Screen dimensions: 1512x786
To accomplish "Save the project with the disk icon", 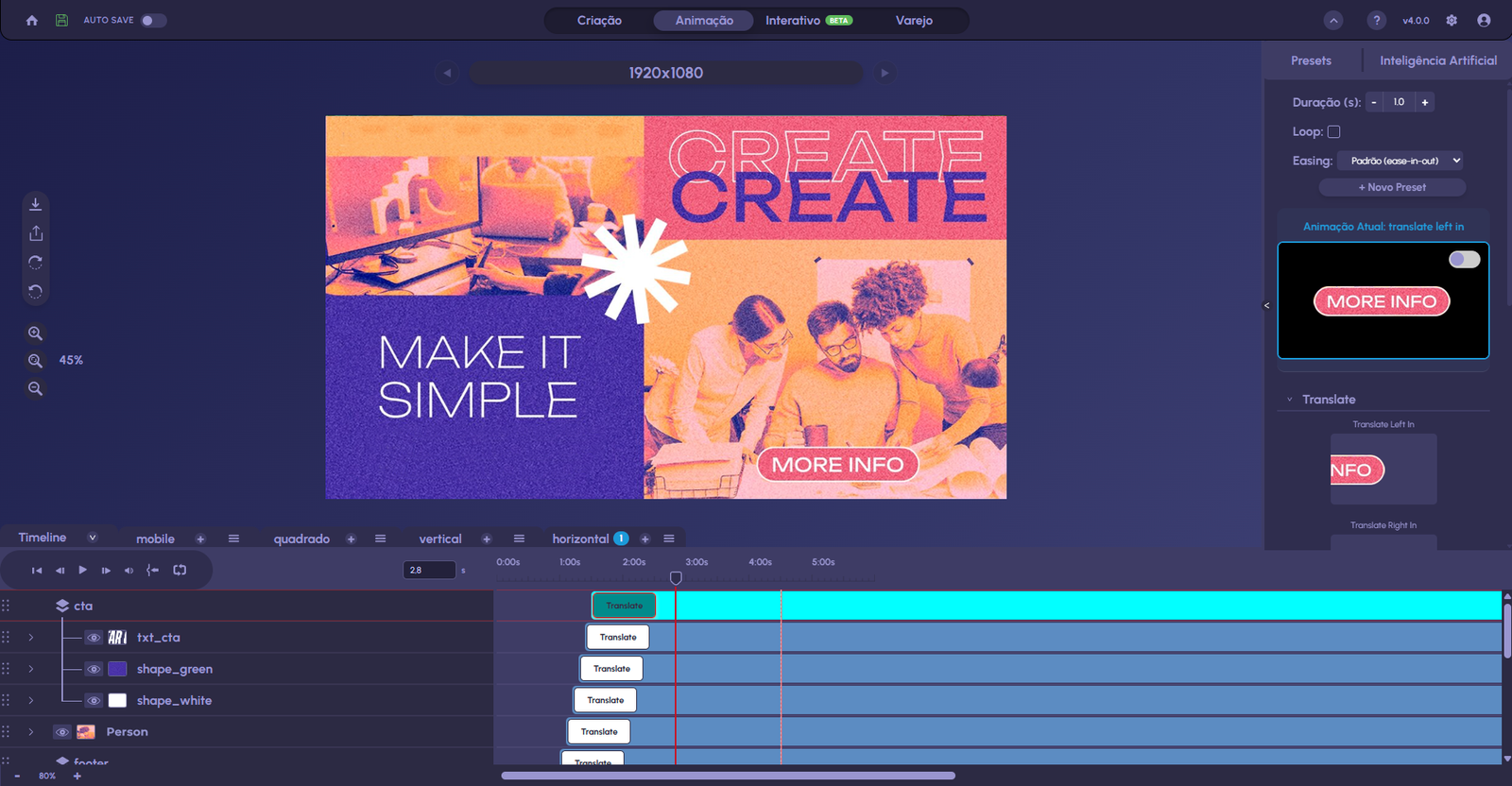I will pos(61,20).
